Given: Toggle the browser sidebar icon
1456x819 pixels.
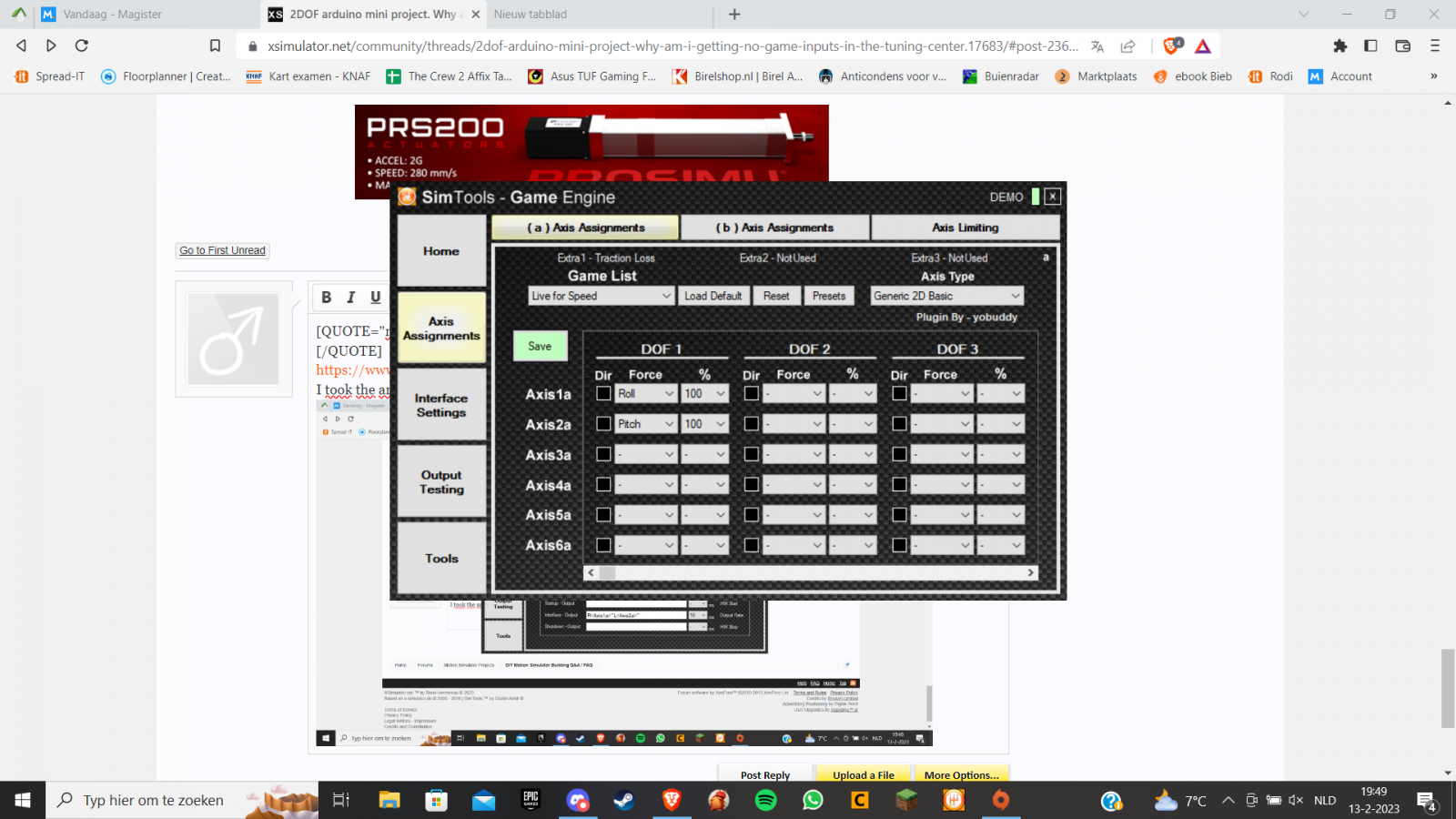Looking at the screenshot, I should point(1370,45).
